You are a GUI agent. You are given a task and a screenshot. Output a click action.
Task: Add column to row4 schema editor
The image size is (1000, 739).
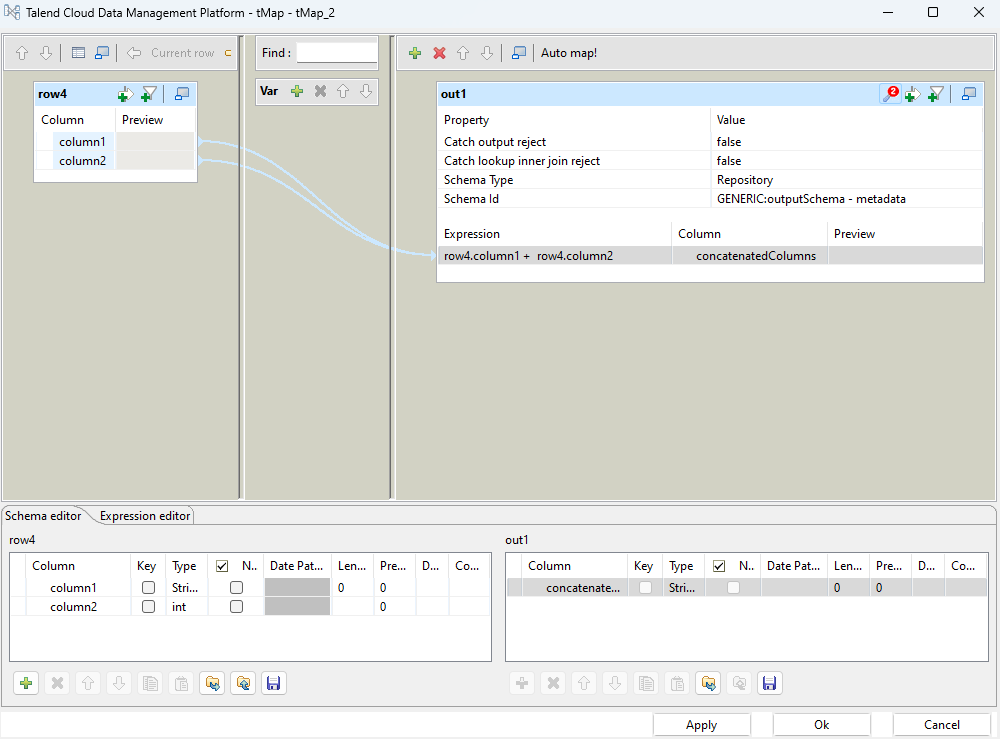coord(26,683)
